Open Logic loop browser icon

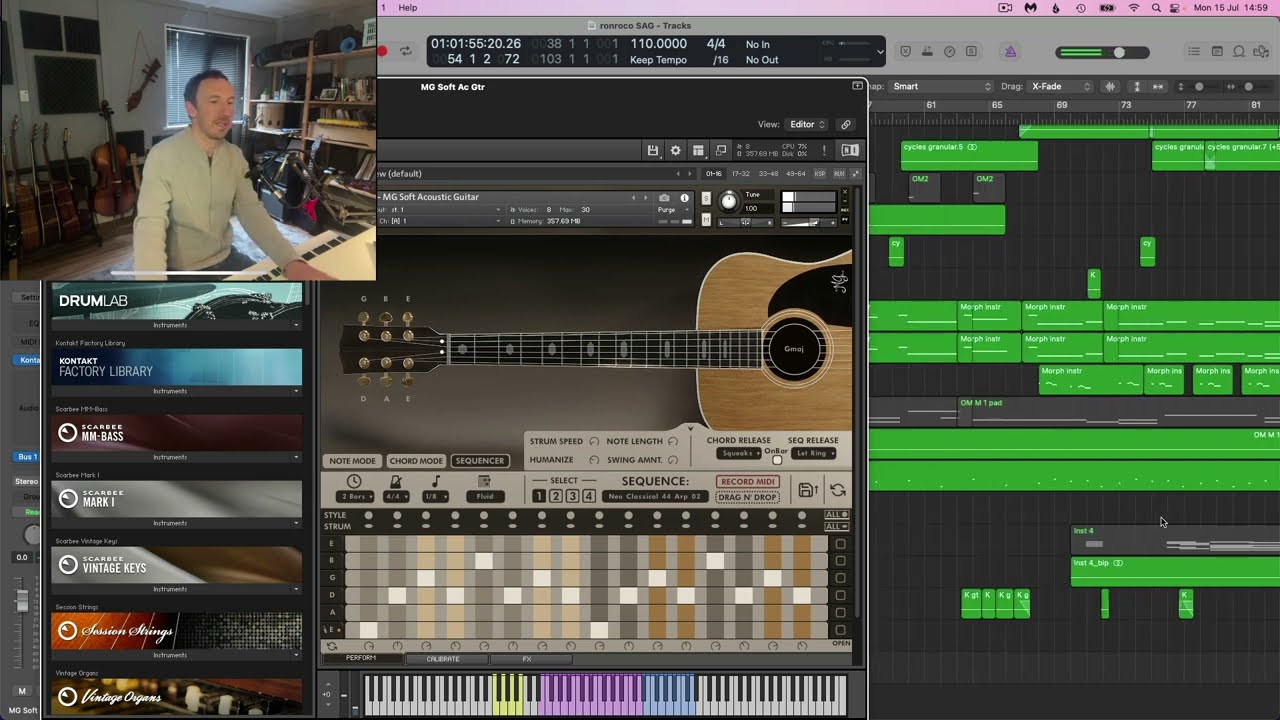click(x=1239, y=52)
